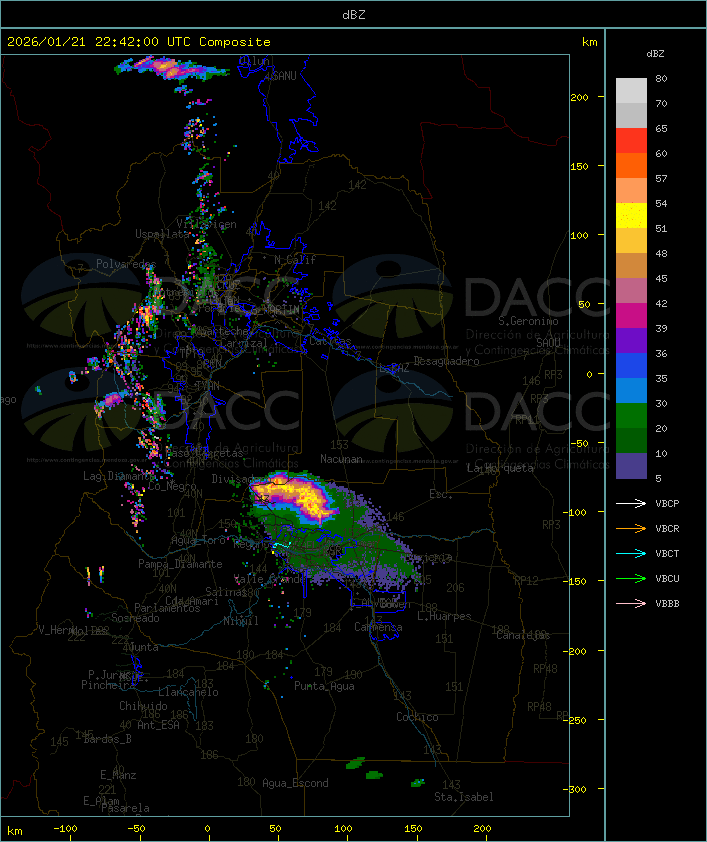Click the dBZ title at the top
Image resolution: width=707 pixels, height=842 pixels.
[x=353, y=13]
